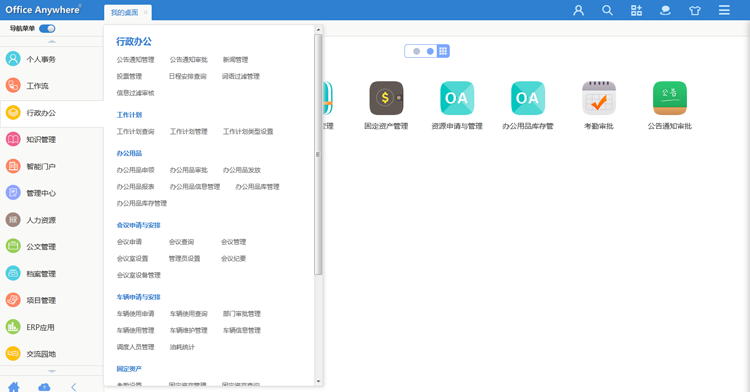Open 会议纪要 link
The width and height of the screenshot is (750, 392).
click(x=233, y=259)
